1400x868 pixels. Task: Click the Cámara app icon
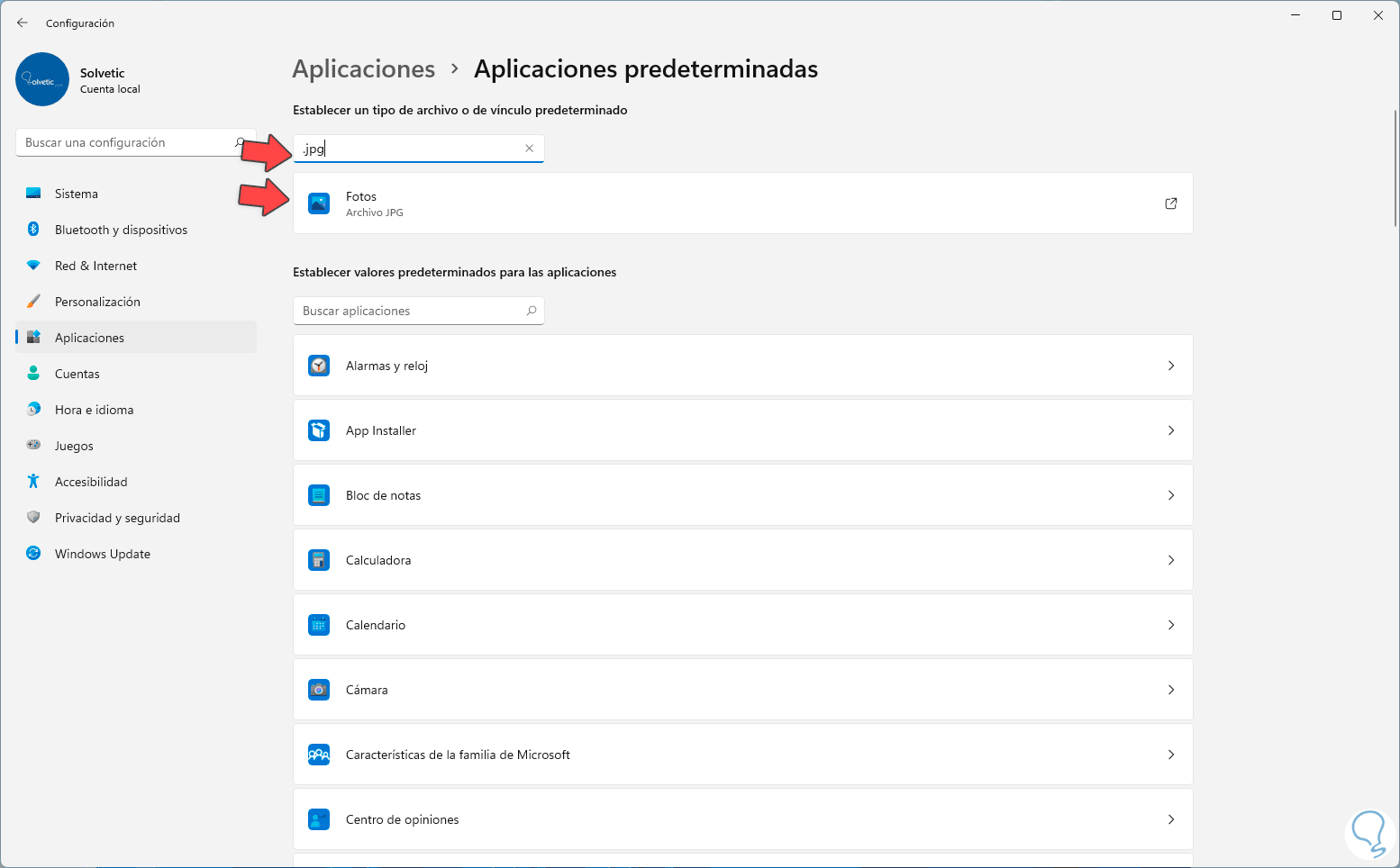click(x=319, y=690)
